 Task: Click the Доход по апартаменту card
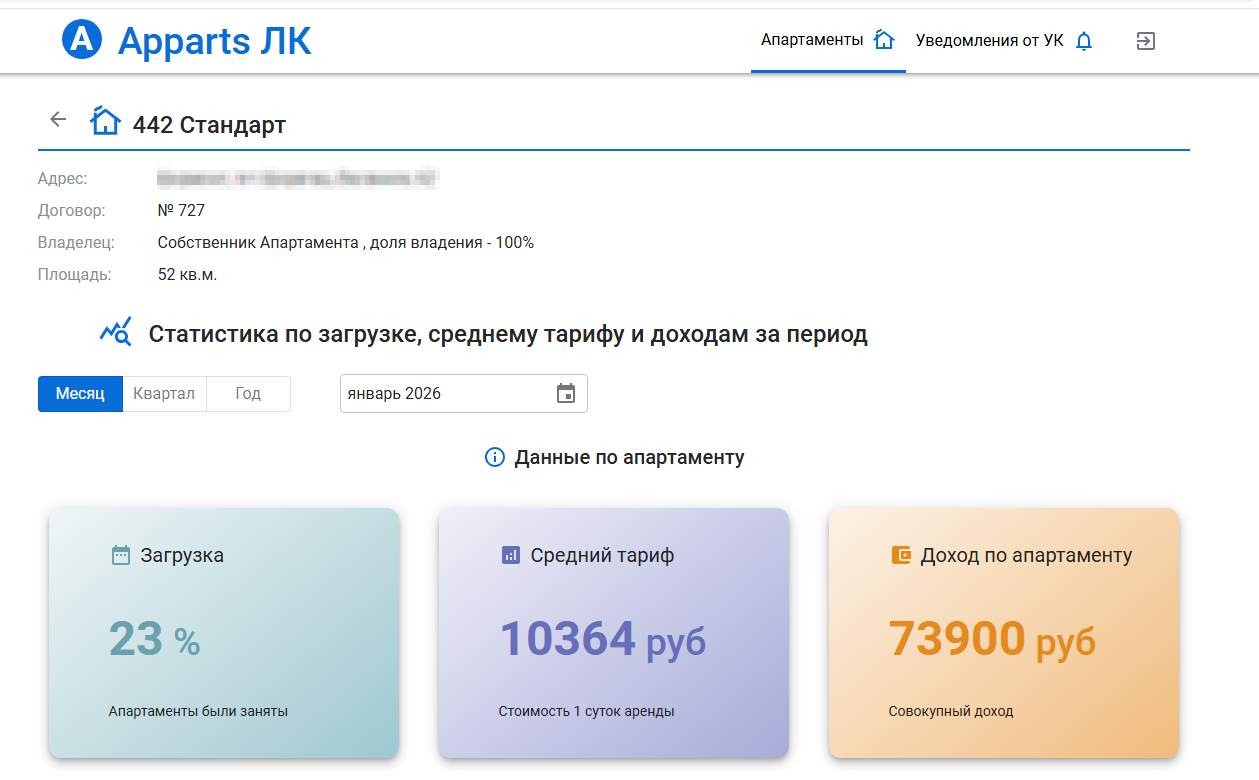(1003, 632)
